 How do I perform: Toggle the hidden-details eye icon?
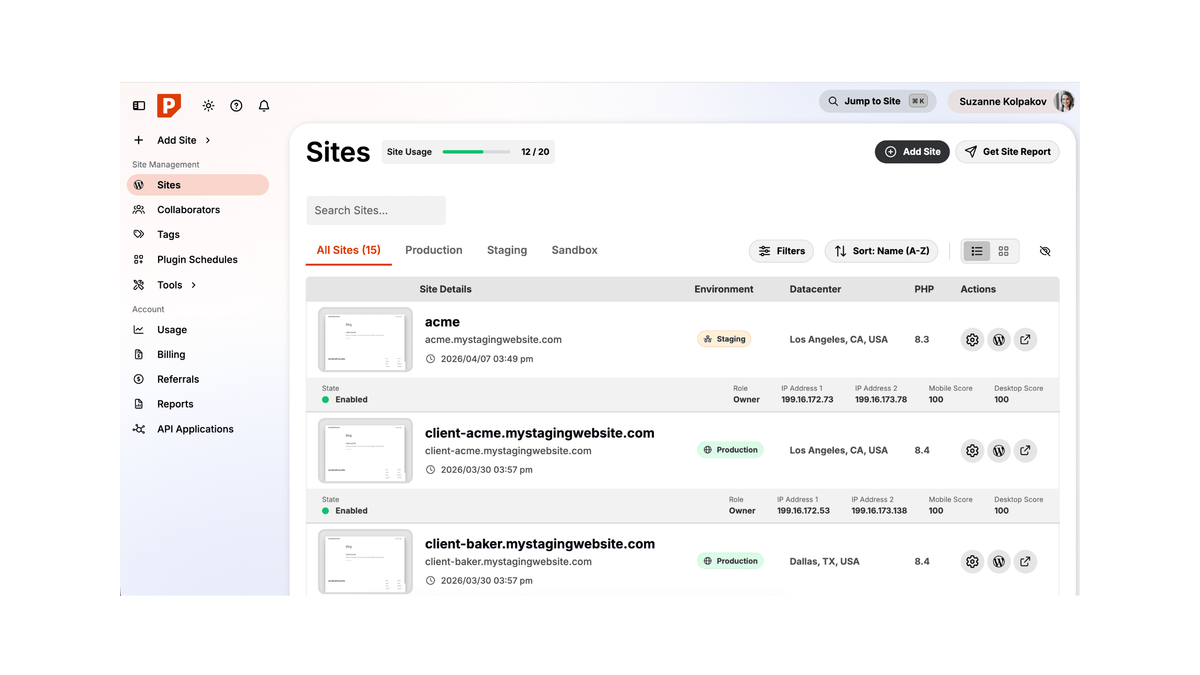coord(1045,251)
